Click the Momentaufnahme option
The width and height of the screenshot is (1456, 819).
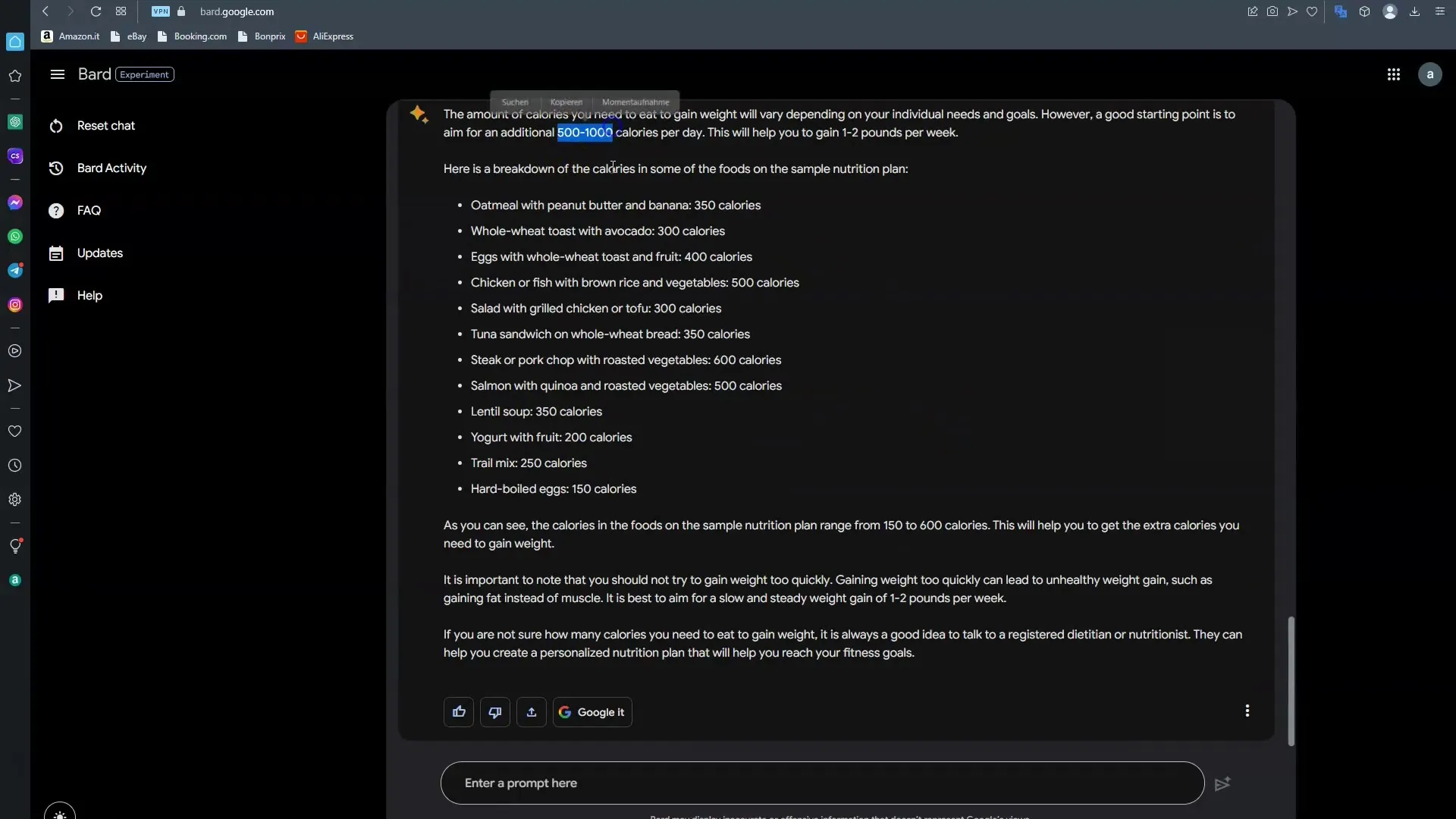(635, 102)
